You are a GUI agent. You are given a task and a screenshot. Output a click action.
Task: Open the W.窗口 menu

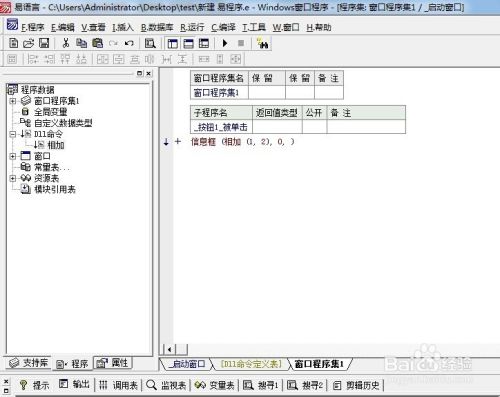pyautogui.click(x=286, y=27)
